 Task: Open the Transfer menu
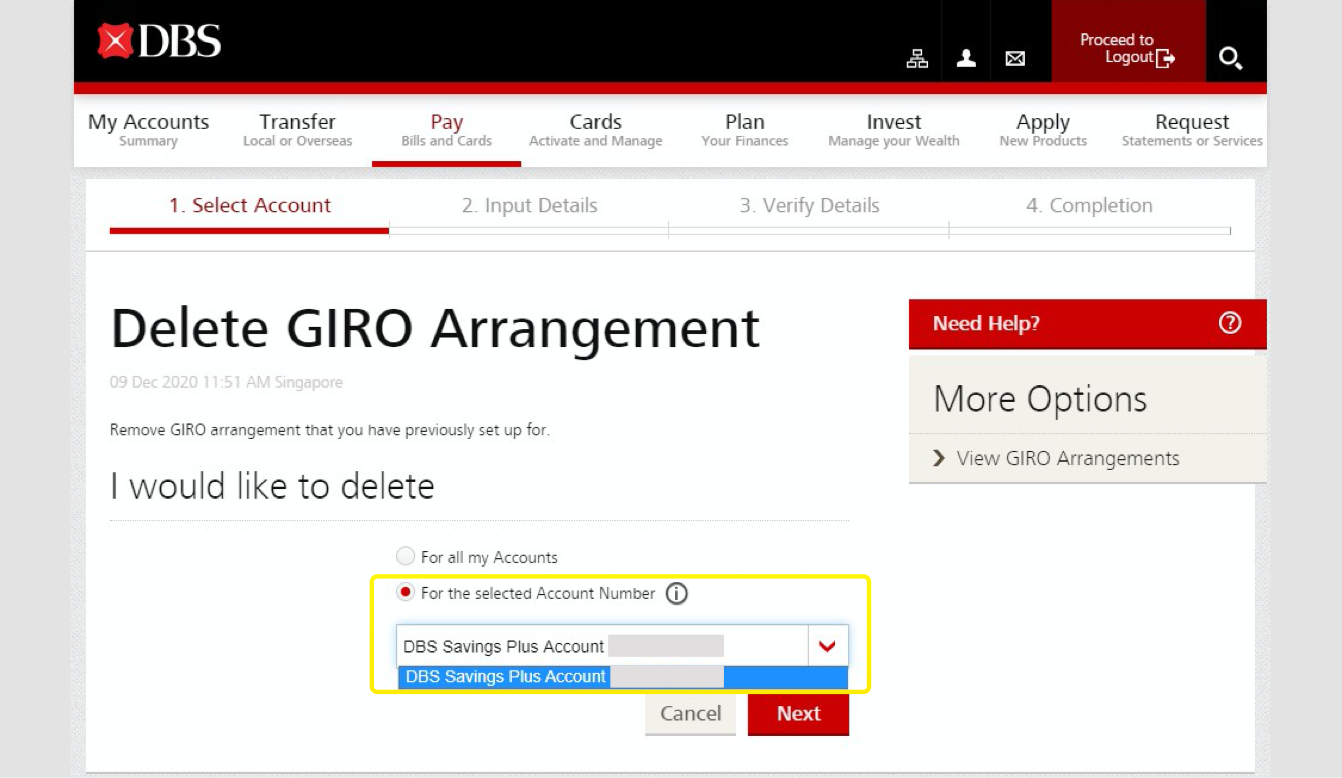tap(297, 130)
